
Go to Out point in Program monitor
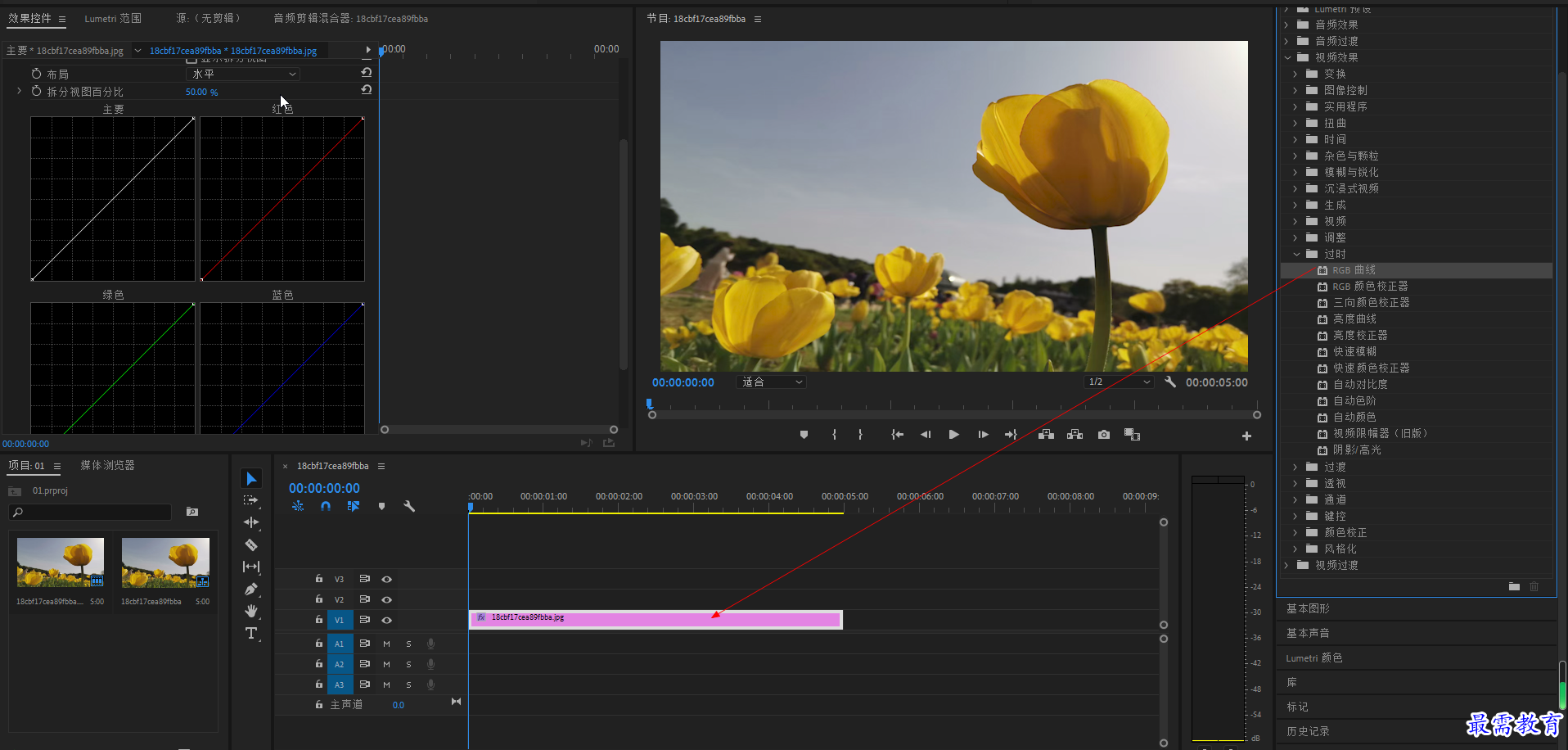click(1011, 435)
